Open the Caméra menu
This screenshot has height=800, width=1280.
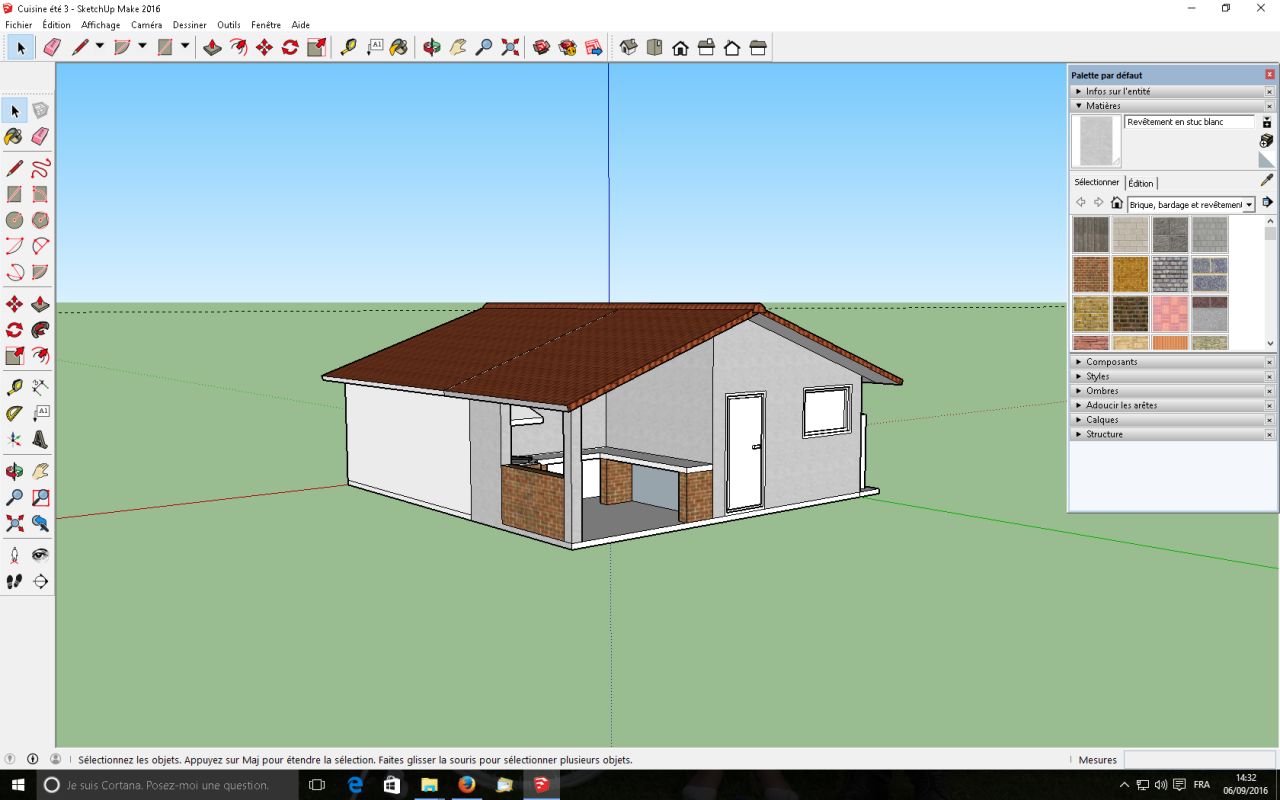coord(146,25)
